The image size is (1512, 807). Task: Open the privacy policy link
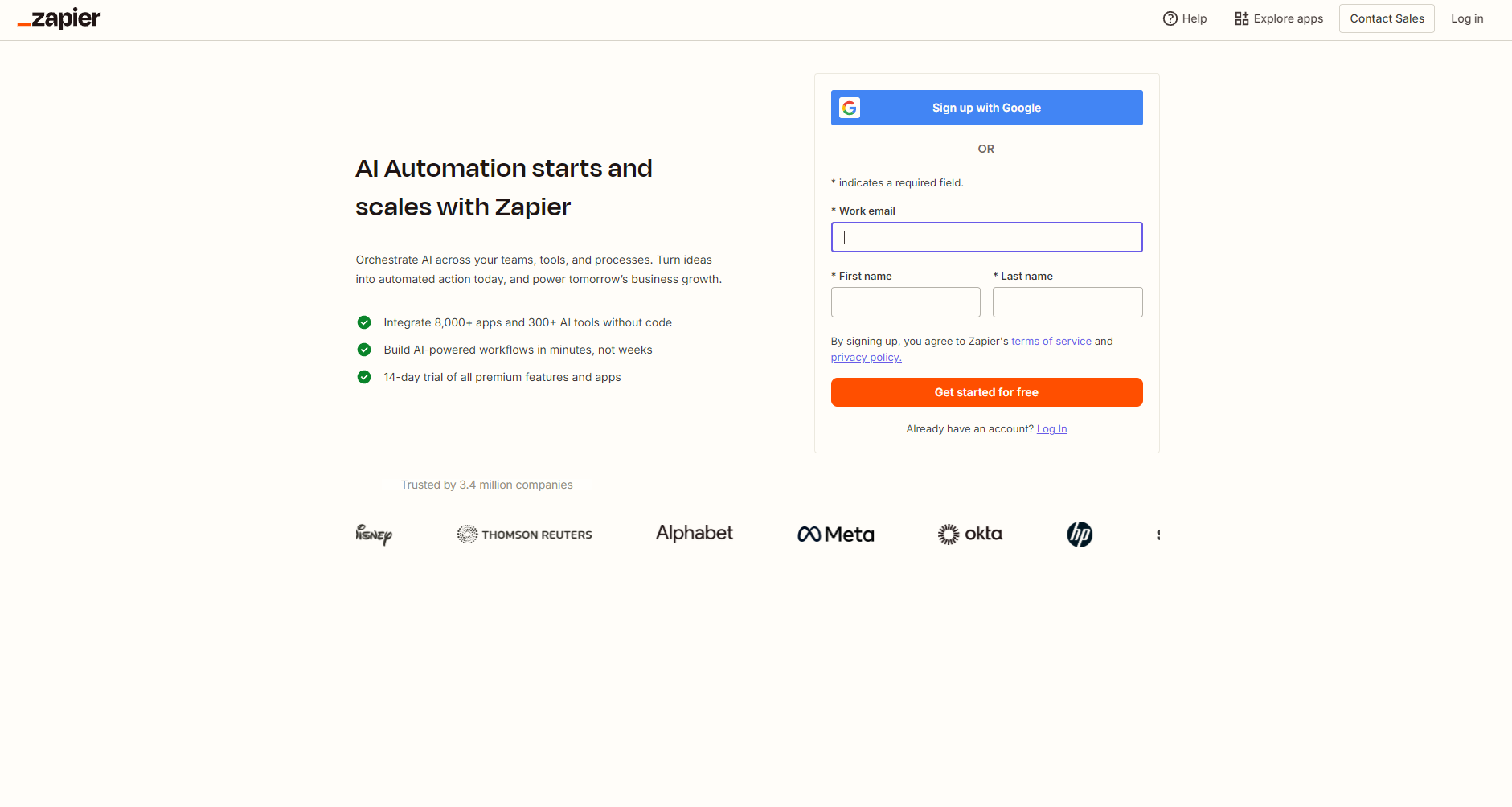pyautogui.click(x=866, y=358)
